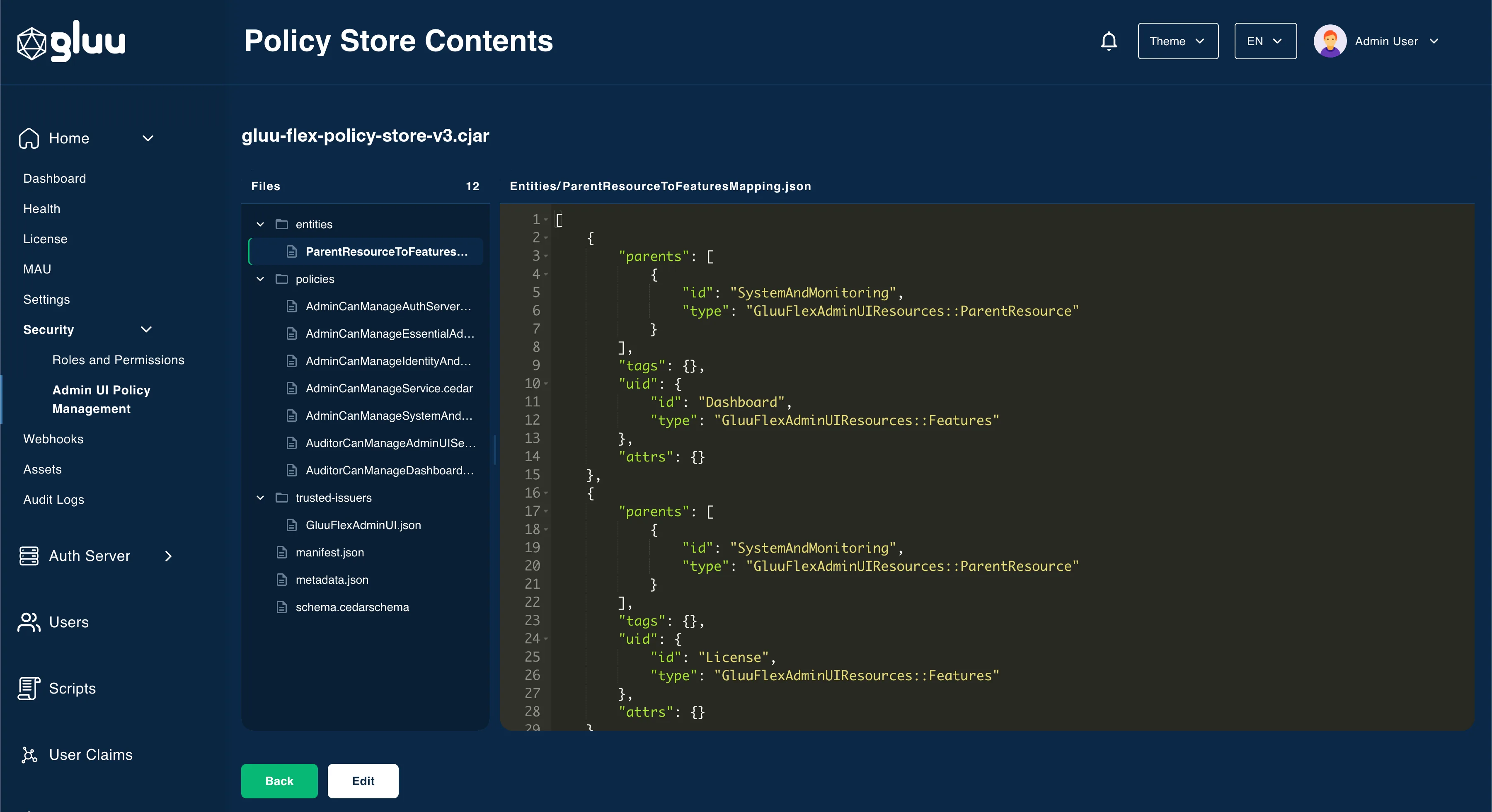1492x812 pixels.
Task: Collapse the Home menu chevron
Action: (148, 138)
